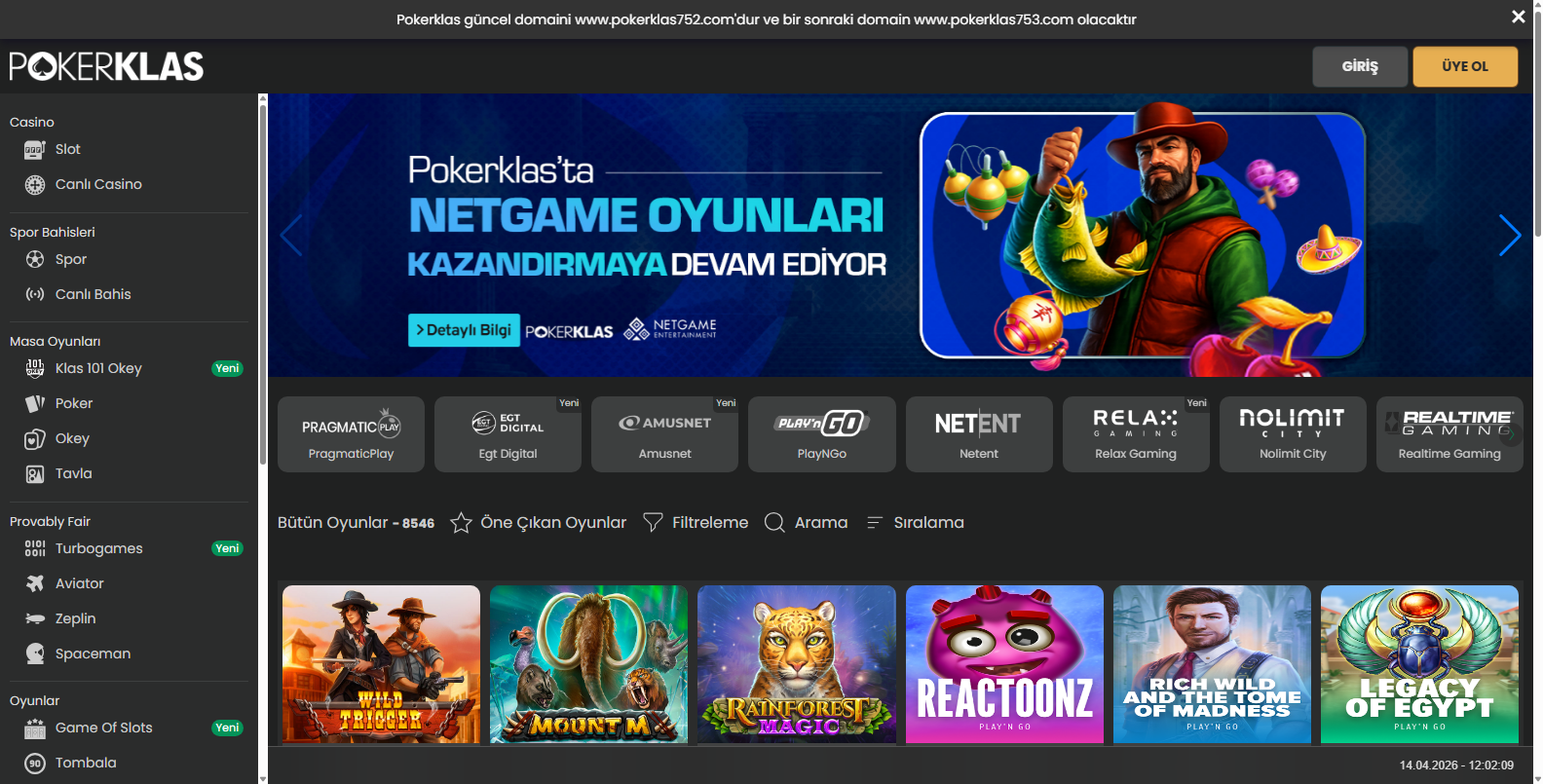Click the Tavla backgammon icon
Image resolution: width=1543 pixels, height=784 pixels.
coord(35,474)
